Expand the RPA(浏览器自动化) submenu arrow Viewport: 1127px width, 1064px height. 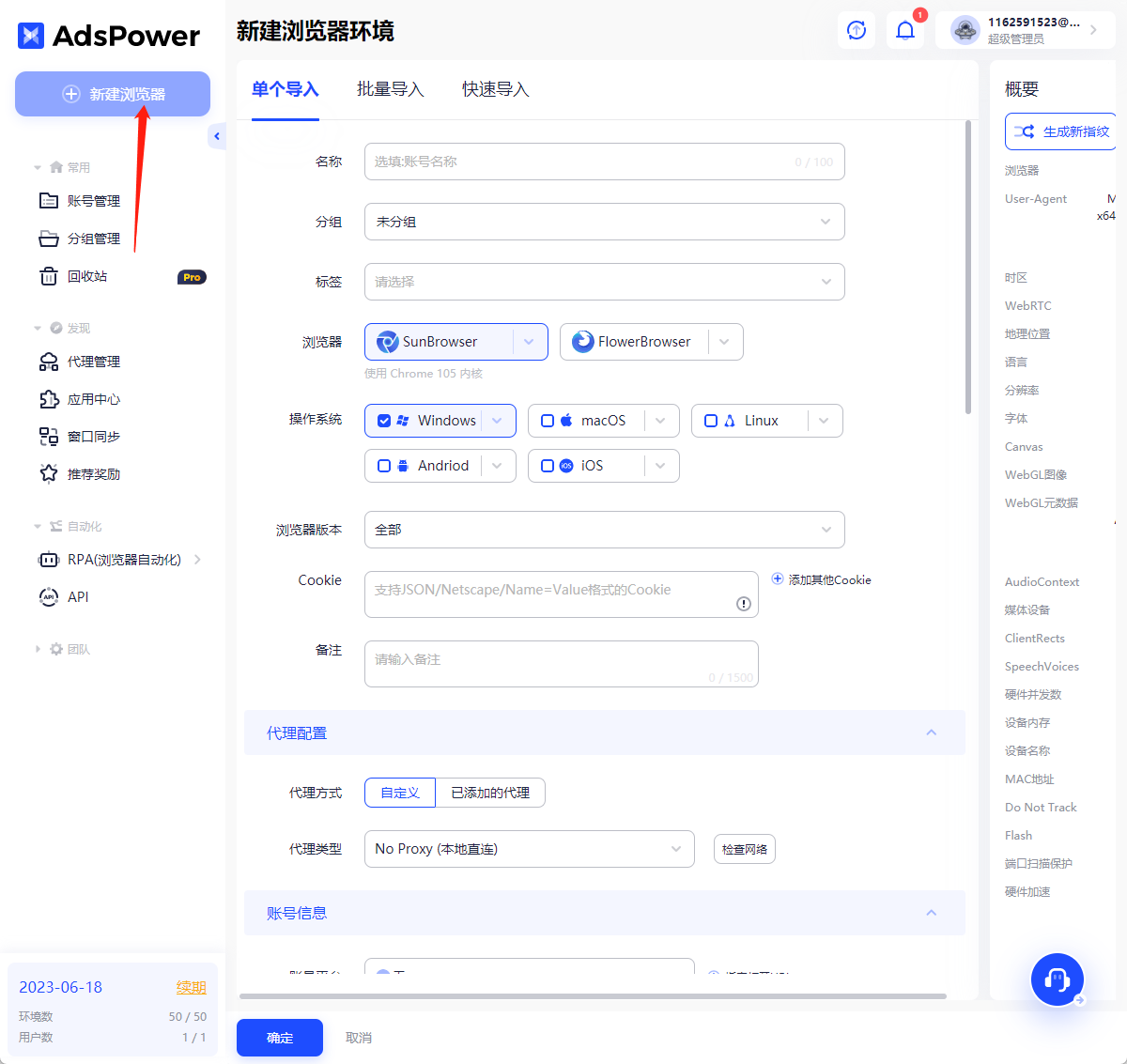click(197, 560)
